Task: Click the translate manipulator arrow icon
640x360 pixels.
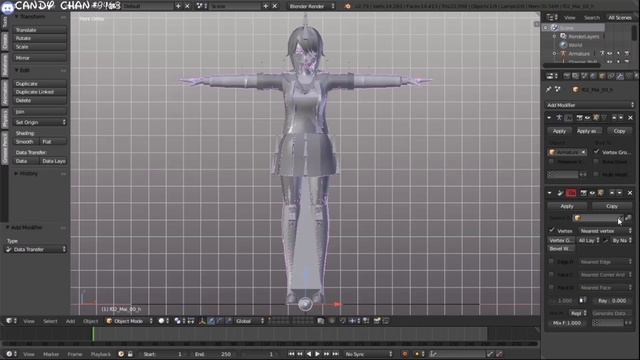Action: 211,321
